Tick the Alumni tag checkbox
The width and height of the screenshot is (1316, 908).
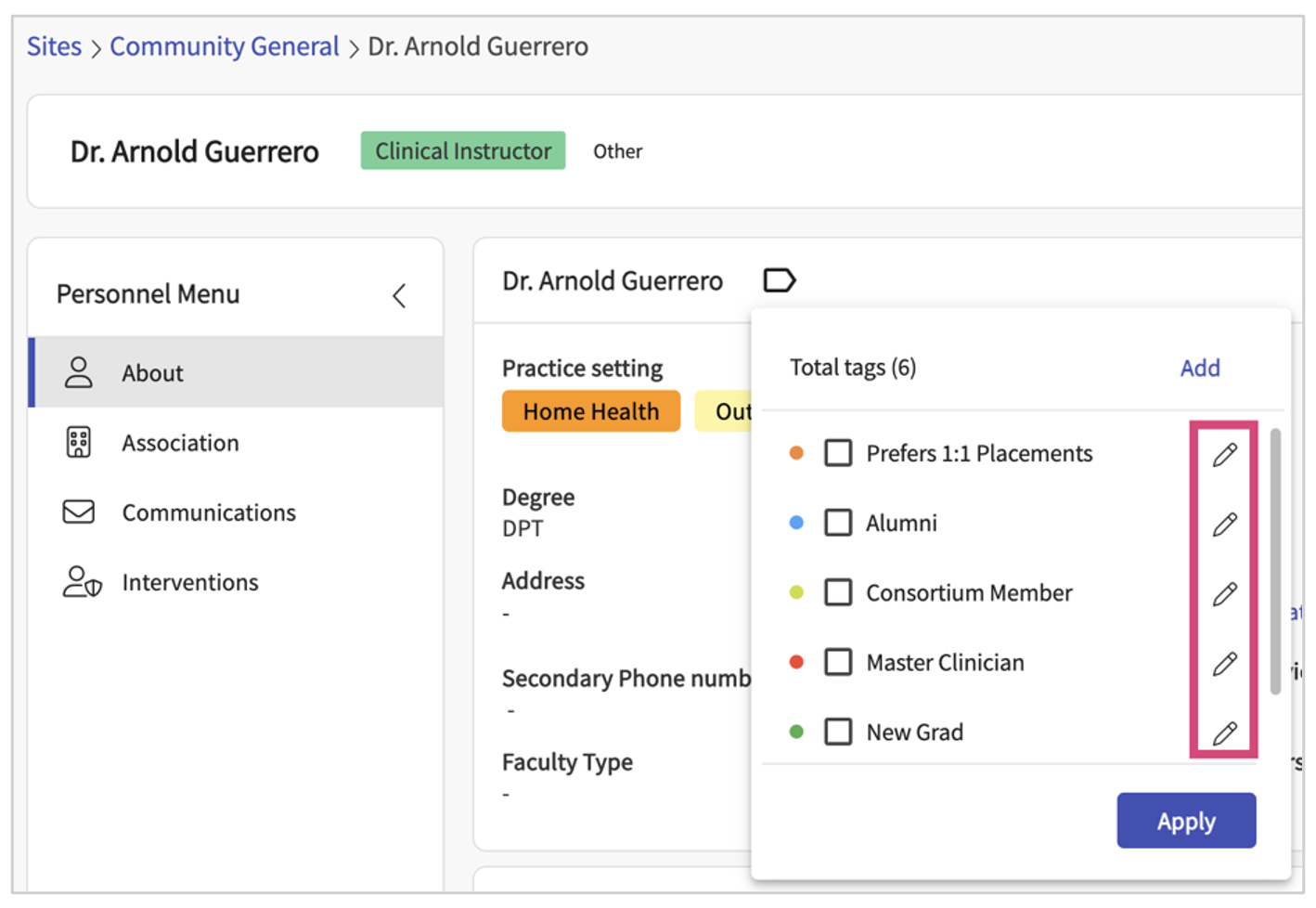click(x=838, y=523)
